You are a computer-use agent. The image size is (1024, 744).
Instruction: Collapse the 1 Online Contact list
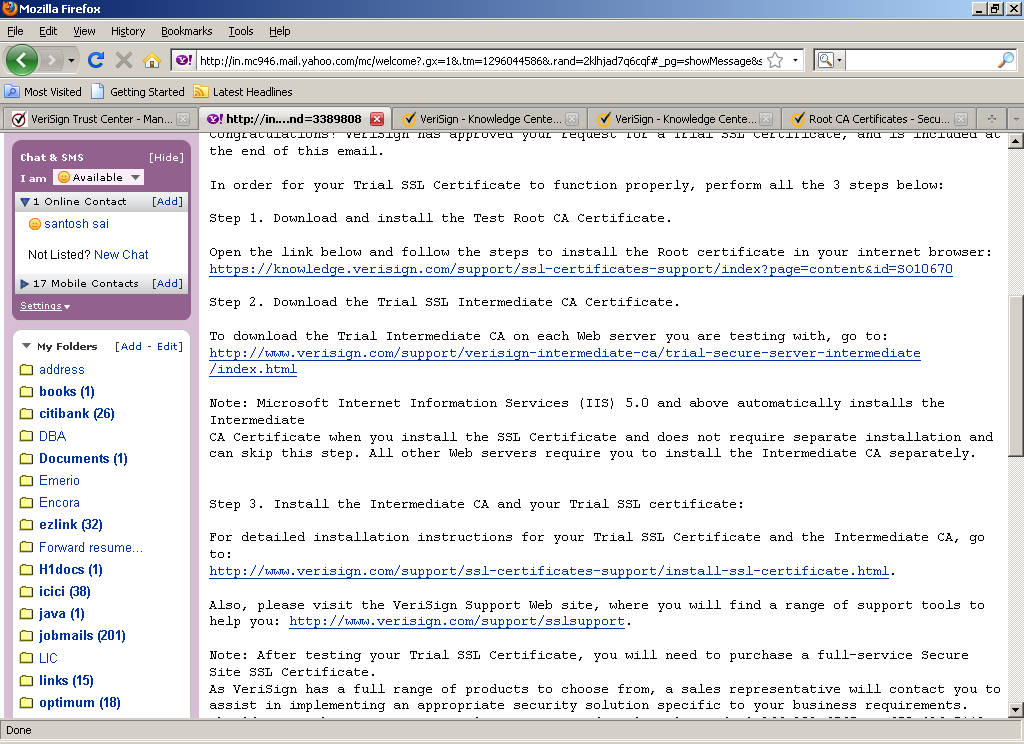pos(25,202)
